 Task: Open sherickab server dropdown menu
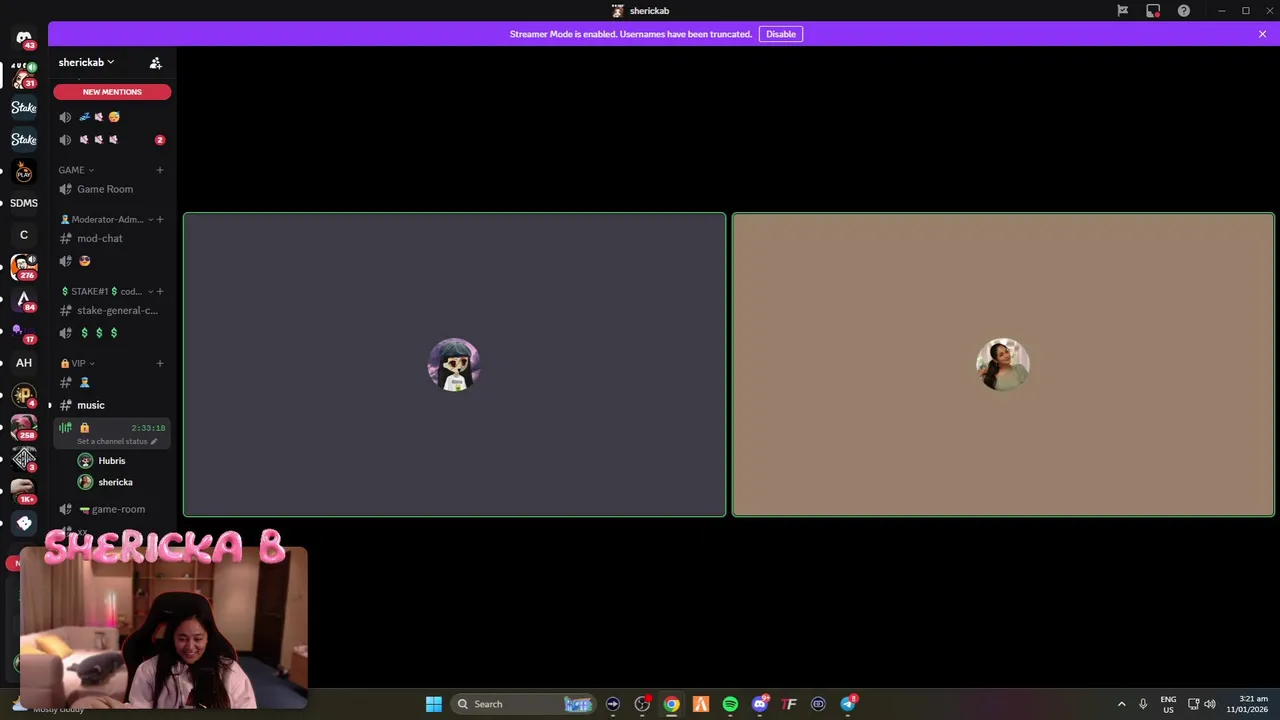click(x=86, y=62)
